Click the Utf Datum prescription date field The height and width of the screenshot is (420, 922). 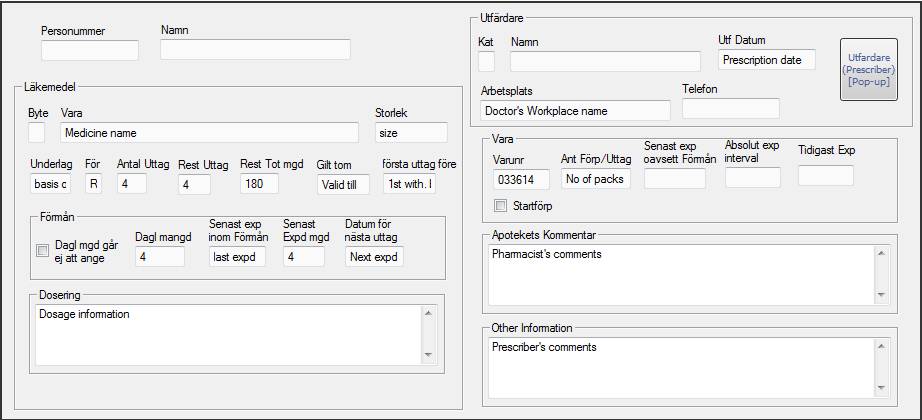pos(767,59)
